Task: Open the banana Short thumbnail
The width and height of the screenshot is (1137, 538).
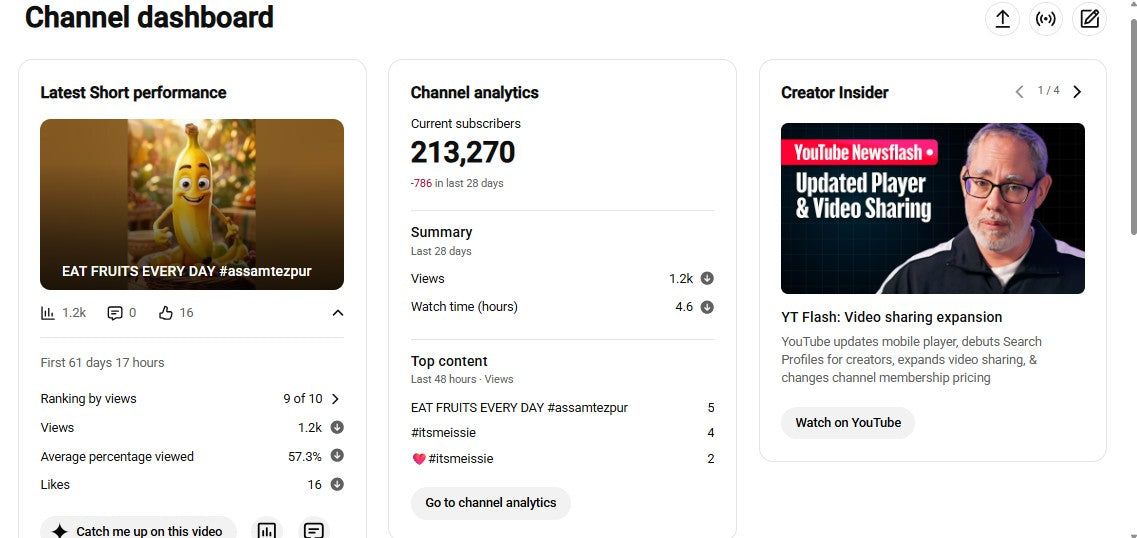Action: coord(192,204)
